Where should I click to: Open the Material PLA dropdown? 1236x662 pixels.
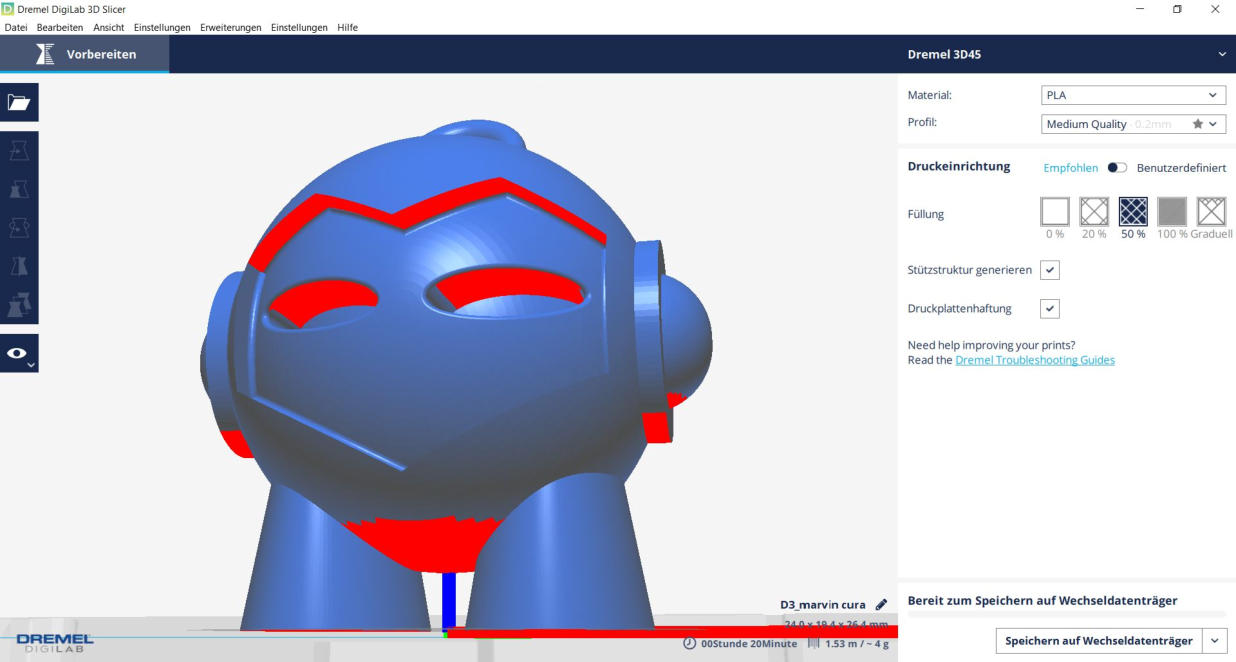1133,95
